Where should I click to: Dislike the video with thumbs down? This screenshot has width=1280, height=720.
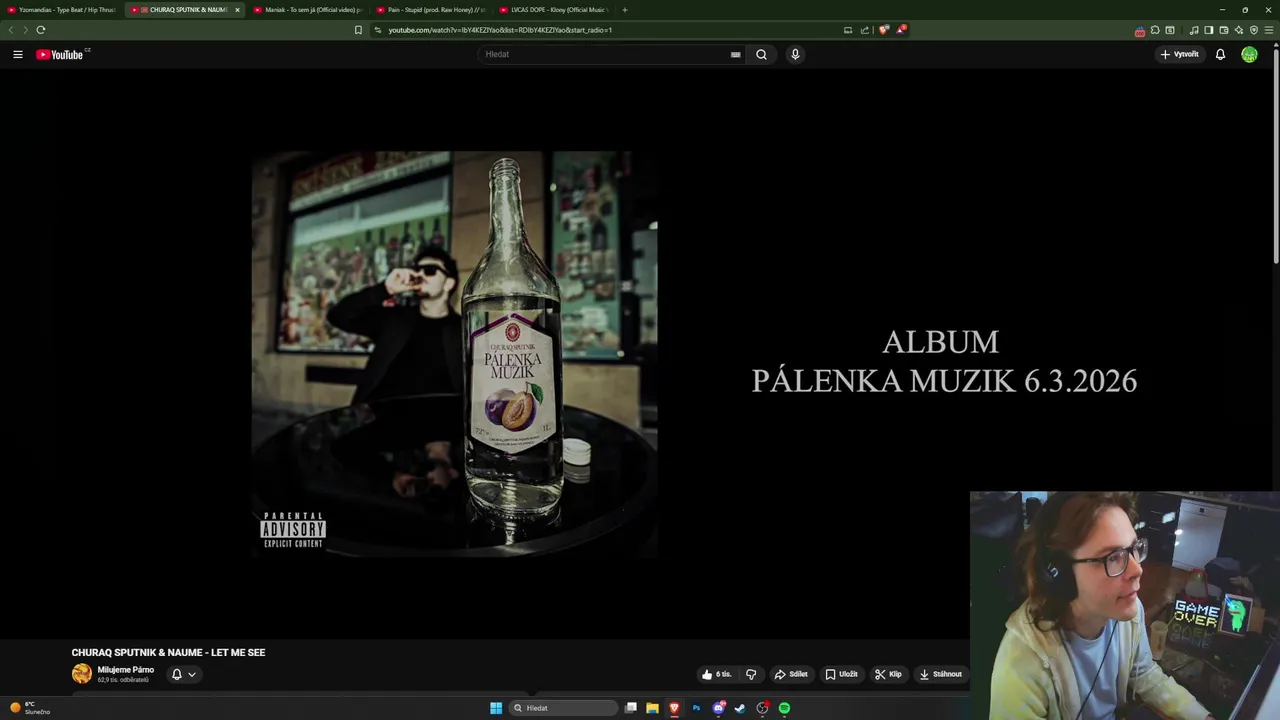(x=751, y=674)
